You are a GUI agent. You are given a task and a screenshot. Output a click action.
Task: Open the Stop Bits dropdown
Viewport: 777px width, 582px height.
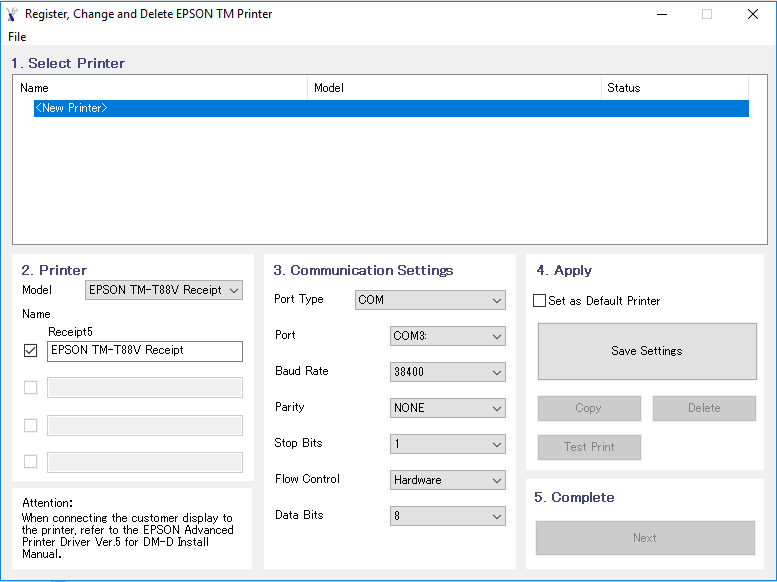click(447, 444)
